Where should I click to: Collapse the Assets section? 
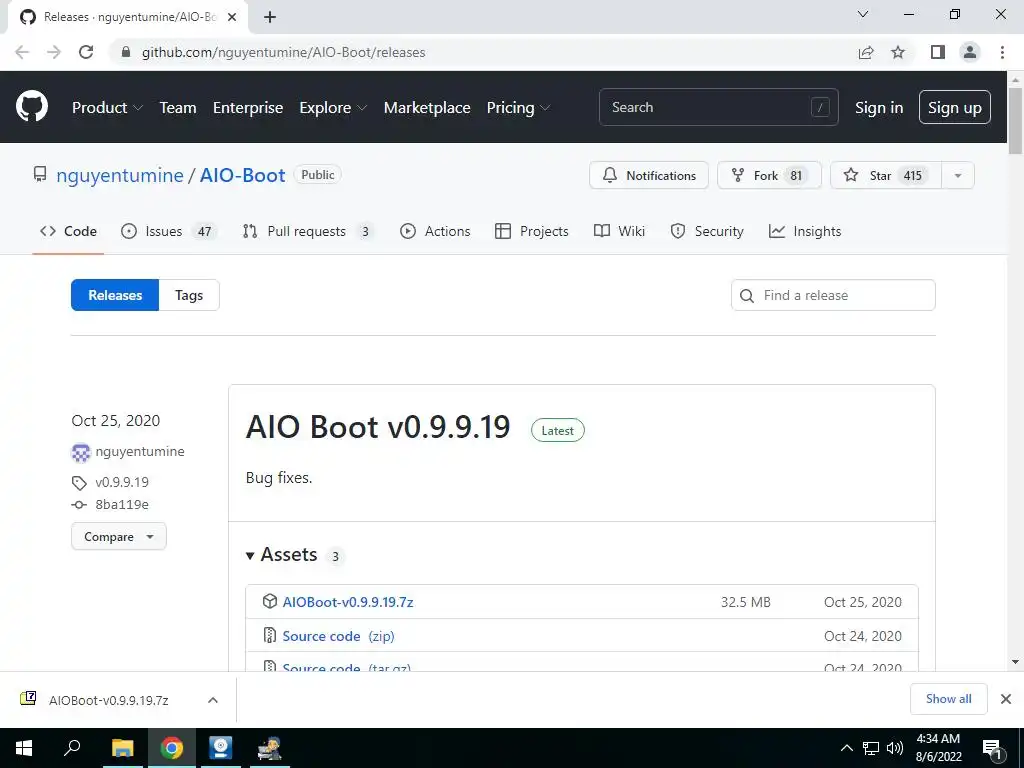[x=281, y=555]
